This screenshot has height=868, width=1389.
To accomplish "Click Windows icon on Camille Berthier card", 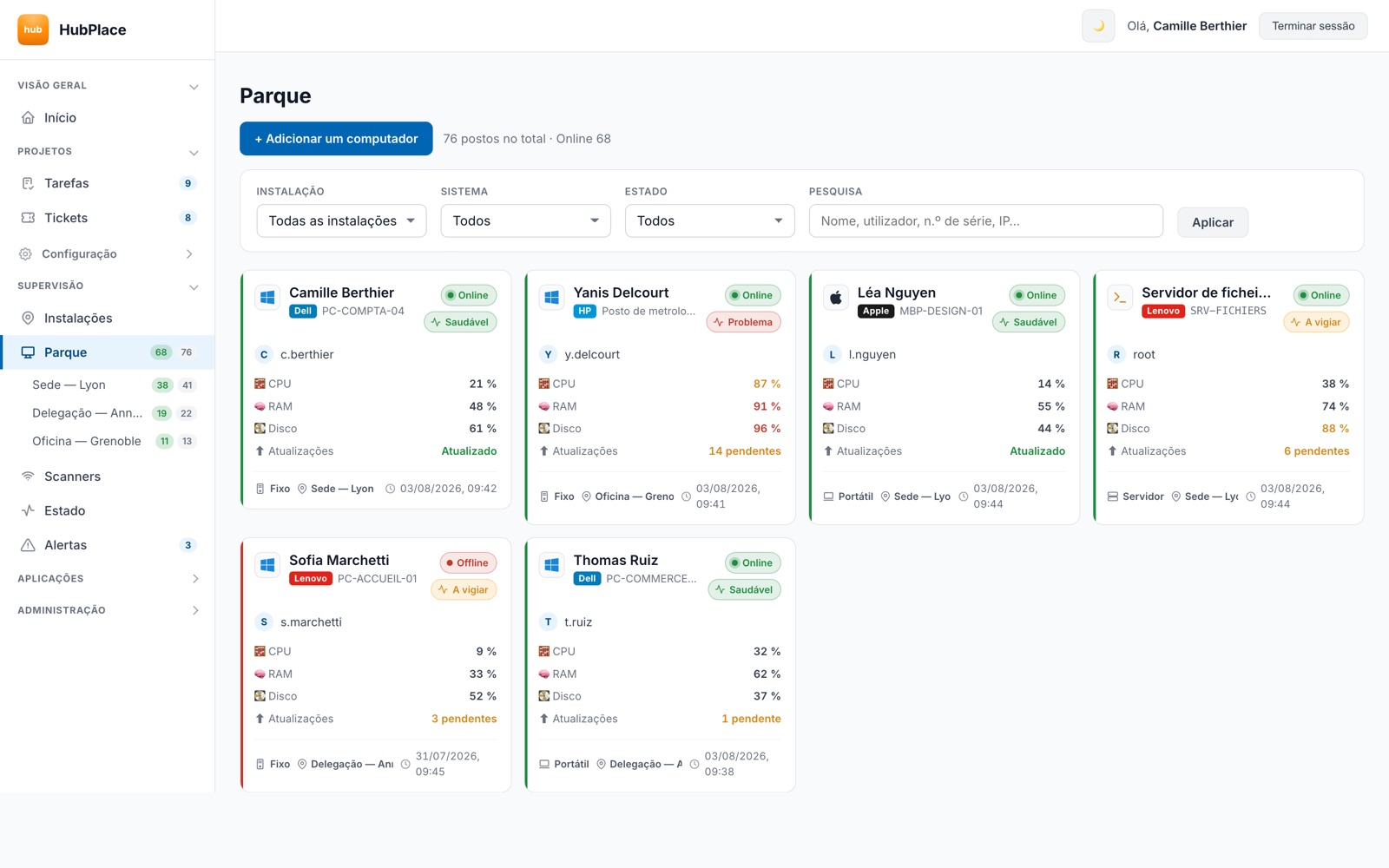I will pyautogui.click(x=267, y=298).
